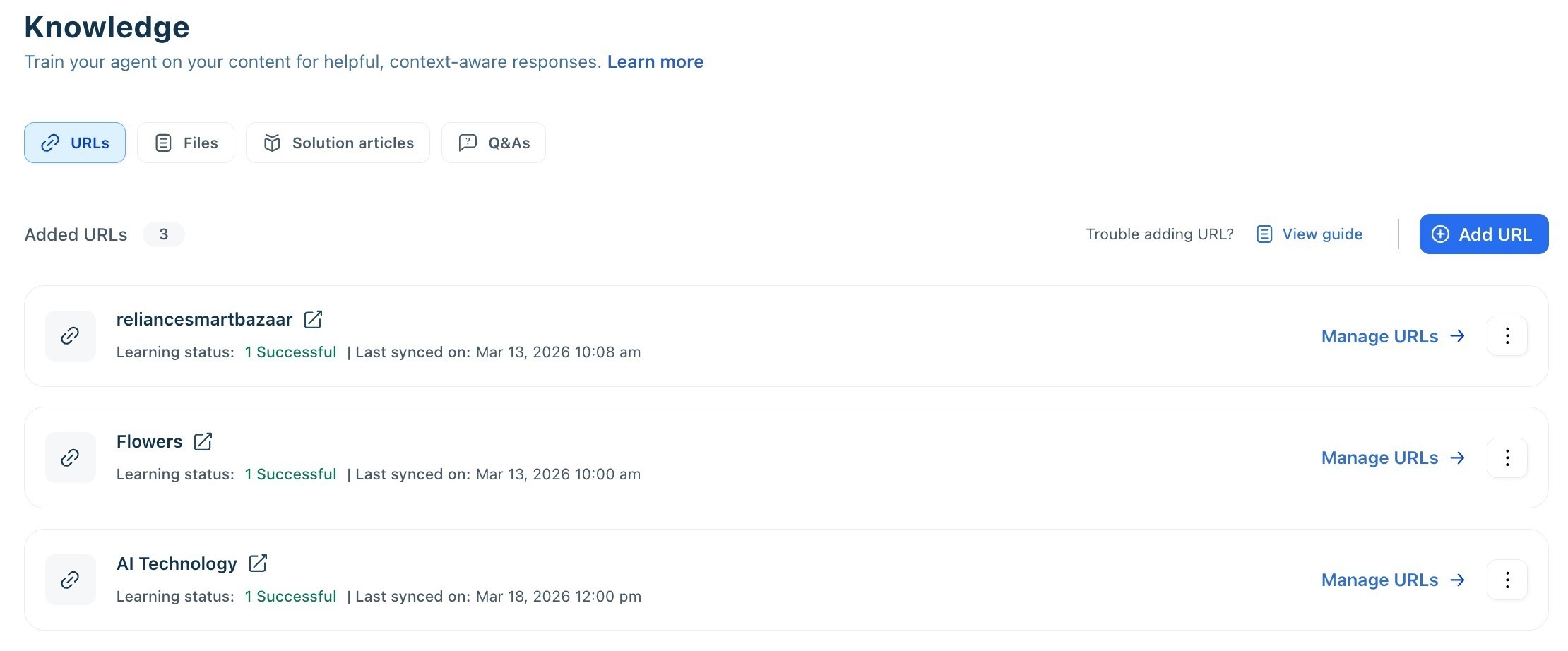This screenshot has height=651, width=1568.
Task: Click chain link icon beside AI Technology
Action: (x=71, y=580)
